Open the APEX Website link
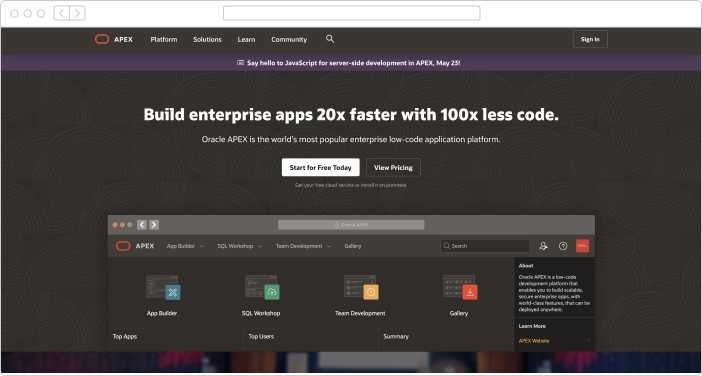Image resolution: width=702 pixels, height=376 pixels. (x=534, y=341)
